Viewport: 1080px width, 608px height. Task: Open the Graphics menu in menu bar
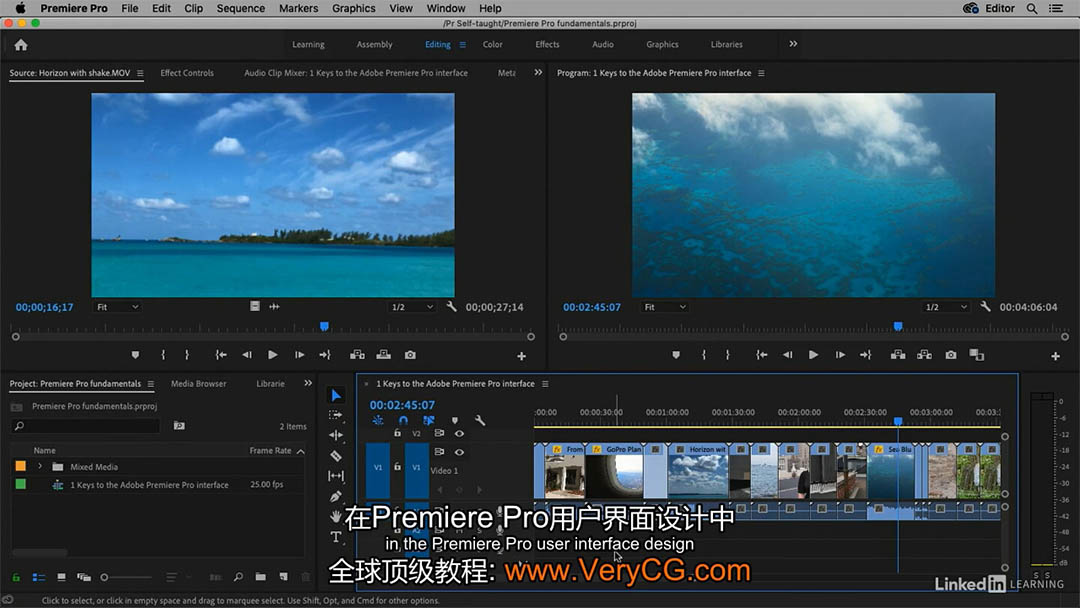pos(353,8)
